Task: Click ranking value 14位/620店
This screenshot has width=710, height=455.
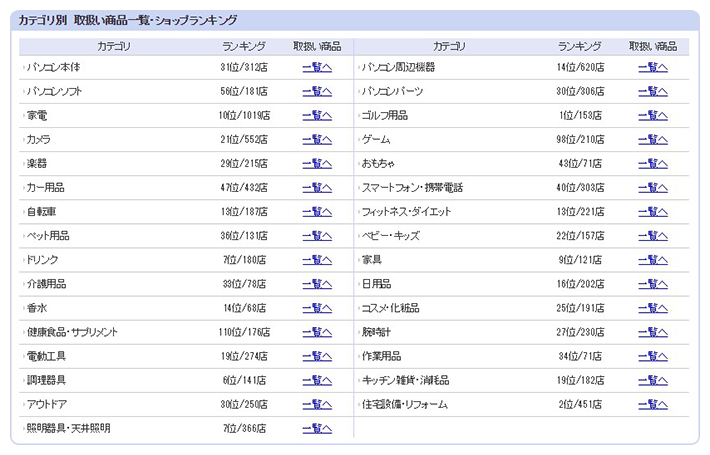Action: point(580,67)
